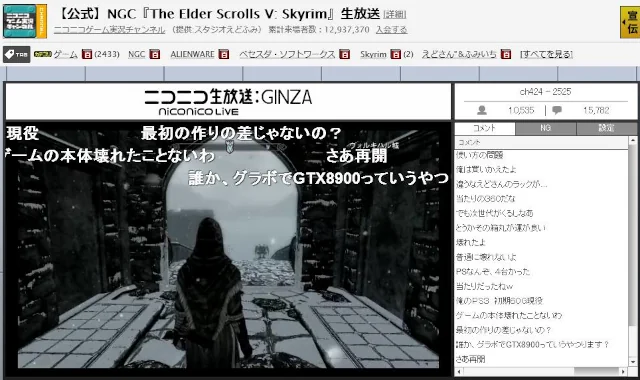The height and width of the screenshot is (380, 640).
Task: Open the NGC tag link
Action: point(136,54)
